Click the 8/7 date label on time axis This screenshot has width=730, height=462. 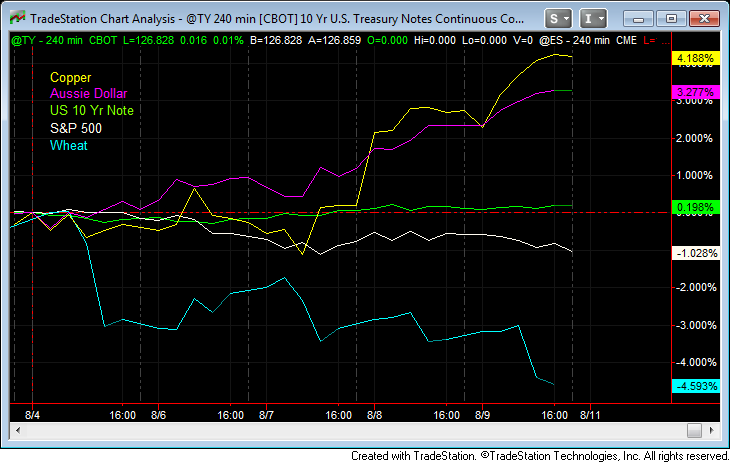point(266,415)
